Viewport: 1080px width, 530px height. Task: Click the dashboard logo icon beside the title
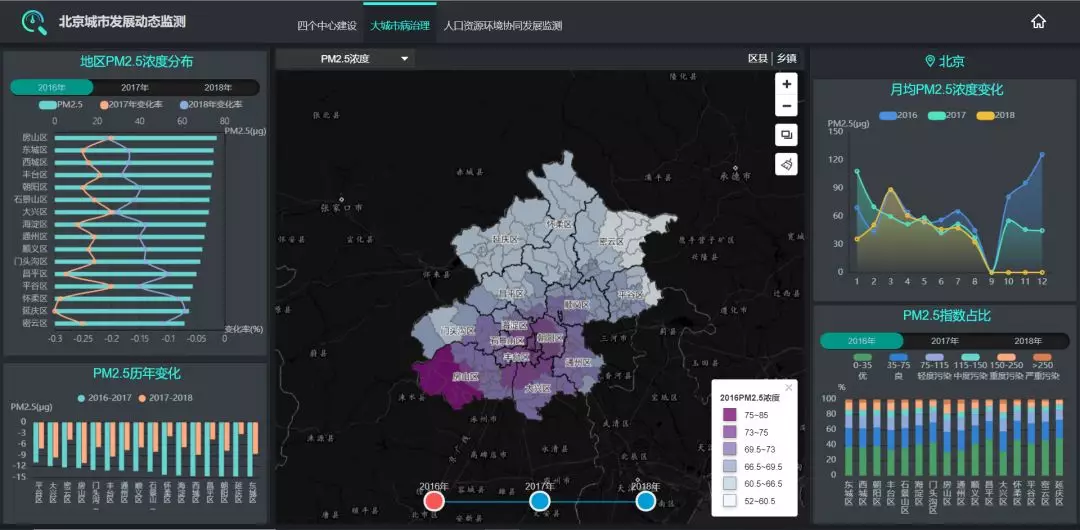pos(34,22)
